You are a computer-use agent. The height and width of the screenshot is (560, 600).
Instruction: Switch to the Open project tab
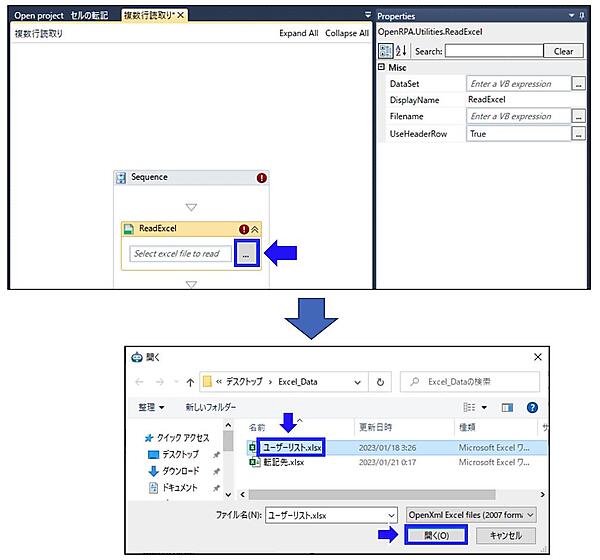coord(39,16)
